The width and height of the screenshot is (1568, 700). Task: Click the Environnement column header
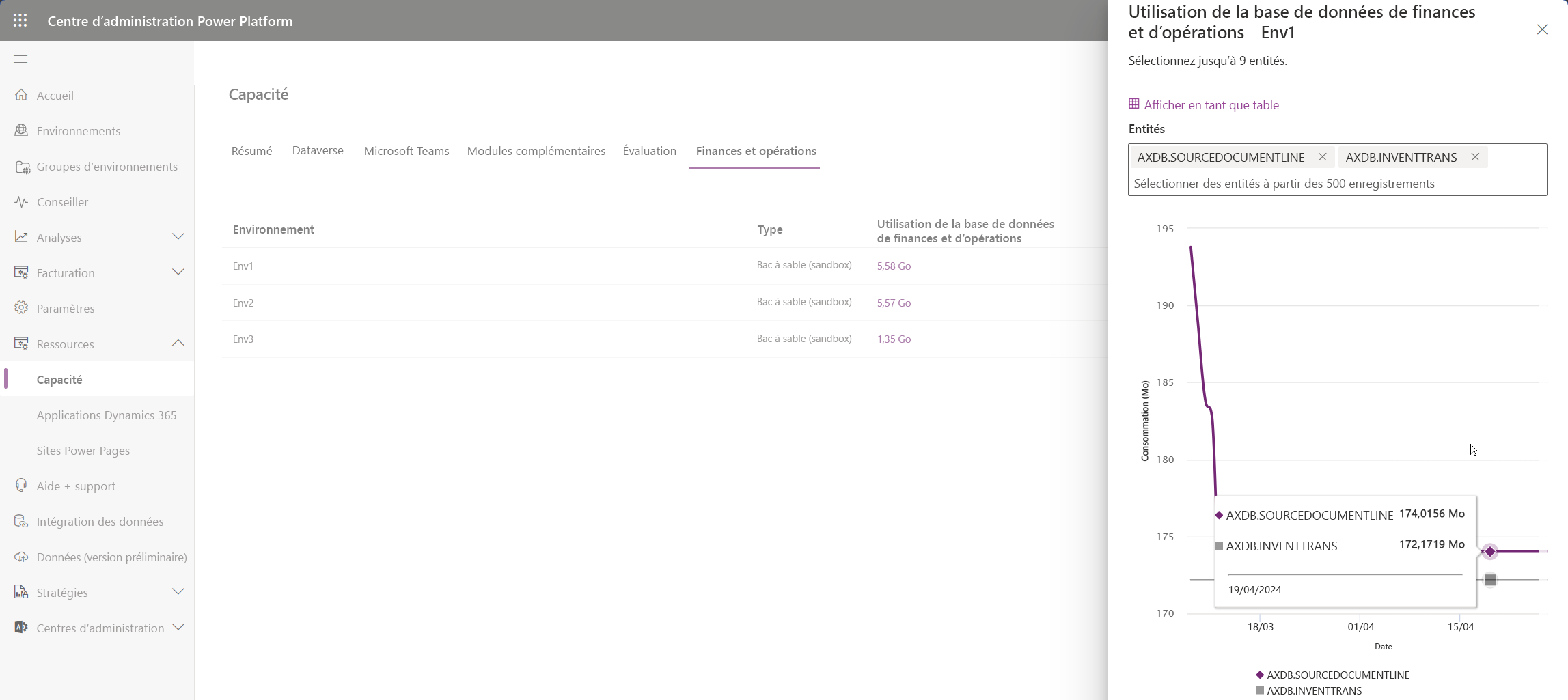pyautogui.click(x=273, y=229)
